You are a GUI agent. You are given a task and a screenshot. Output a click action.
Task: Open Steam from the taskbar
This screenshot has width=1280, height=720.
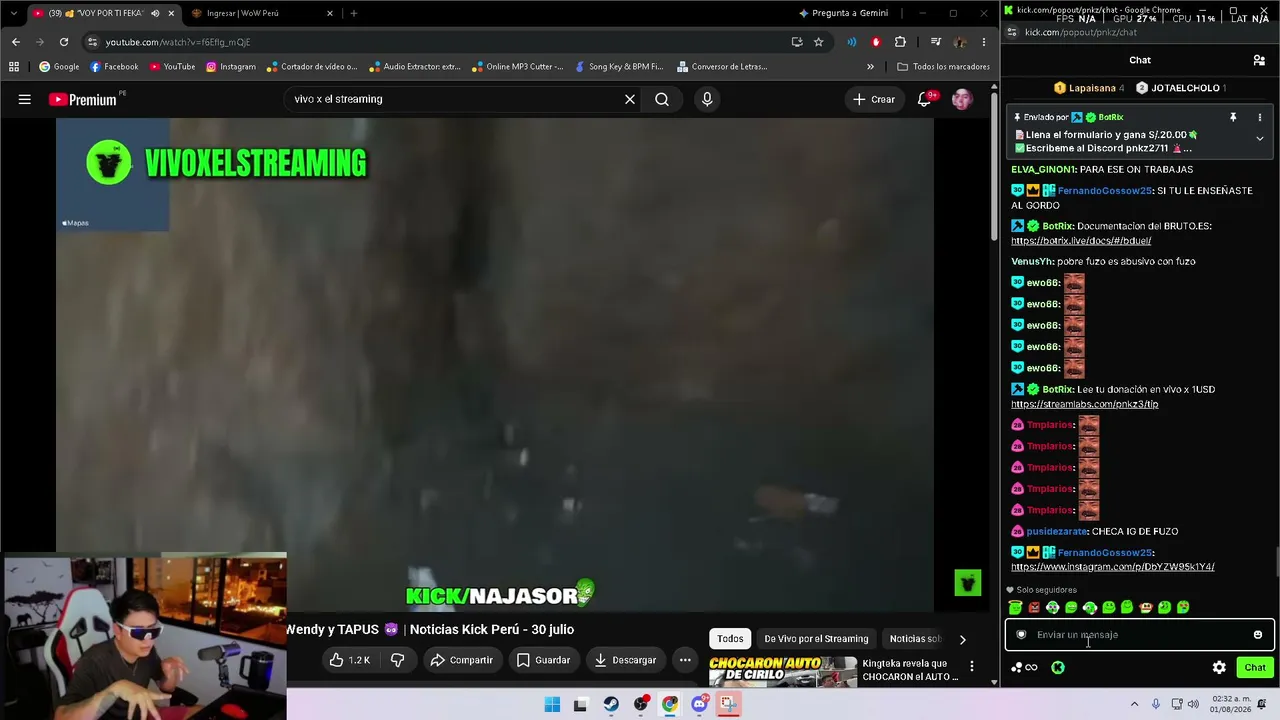(x=611, y=705)
